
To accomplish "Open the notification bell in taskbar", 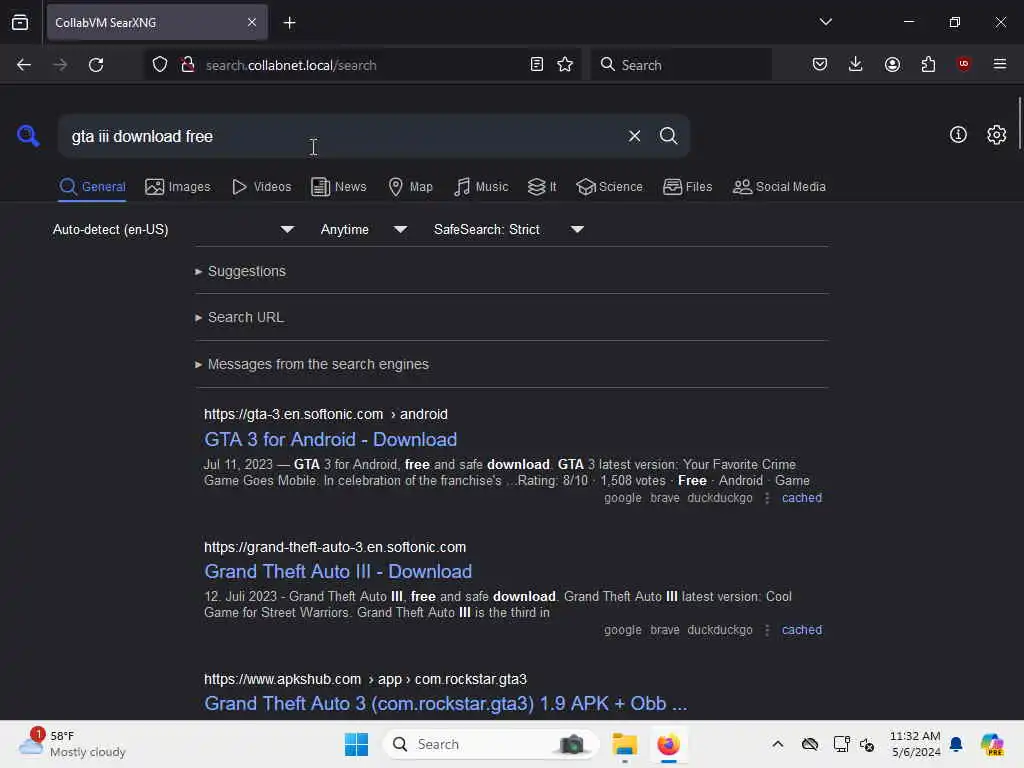I will [x=957, y=744].
